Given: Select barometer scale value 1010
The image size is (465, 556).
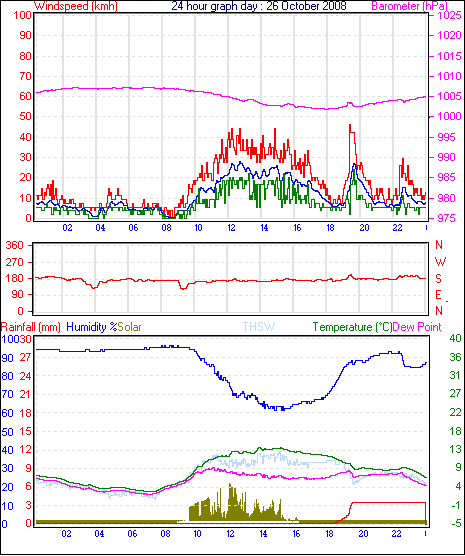Looking at the screenshot, I should pyautogui.click(x=449, y=76).
